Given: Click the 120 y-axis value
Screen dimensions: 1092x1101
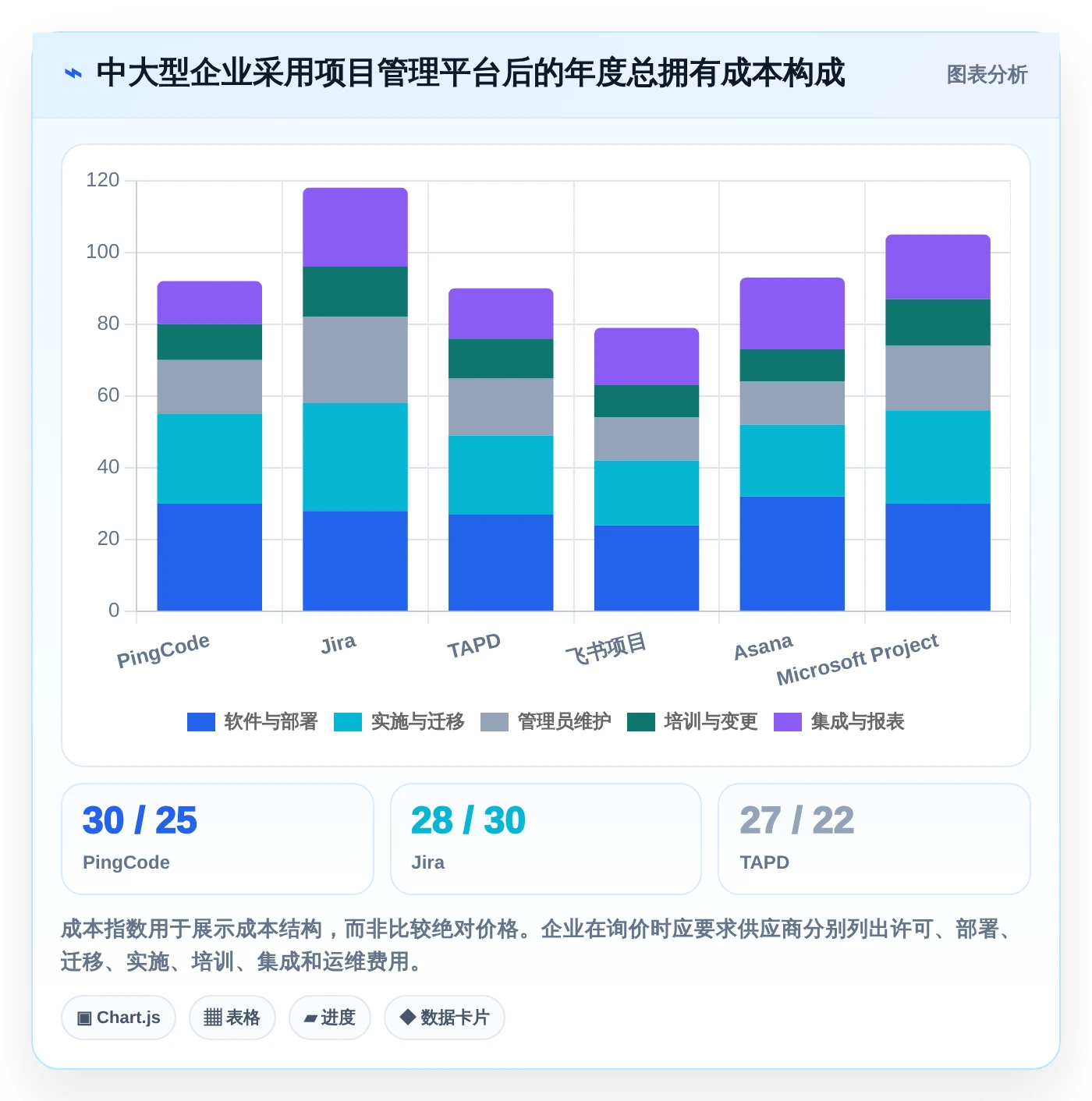Looking at the screenshot, I should [103, 180].
